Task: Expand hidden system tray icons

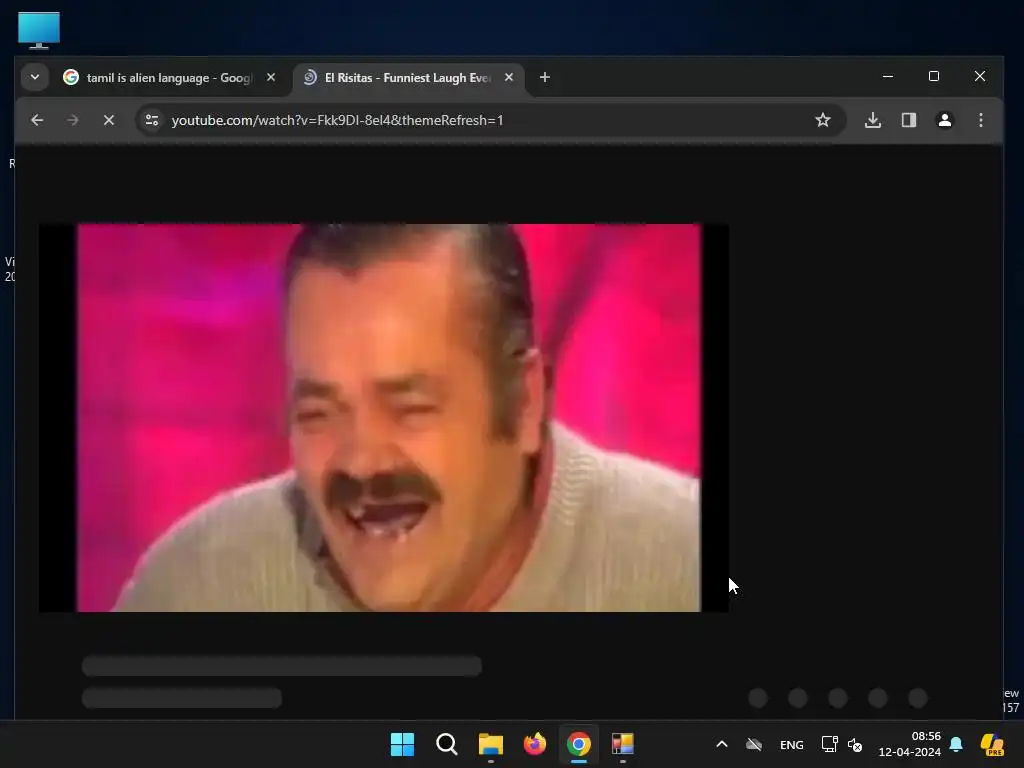Action: tap(722, 744)
